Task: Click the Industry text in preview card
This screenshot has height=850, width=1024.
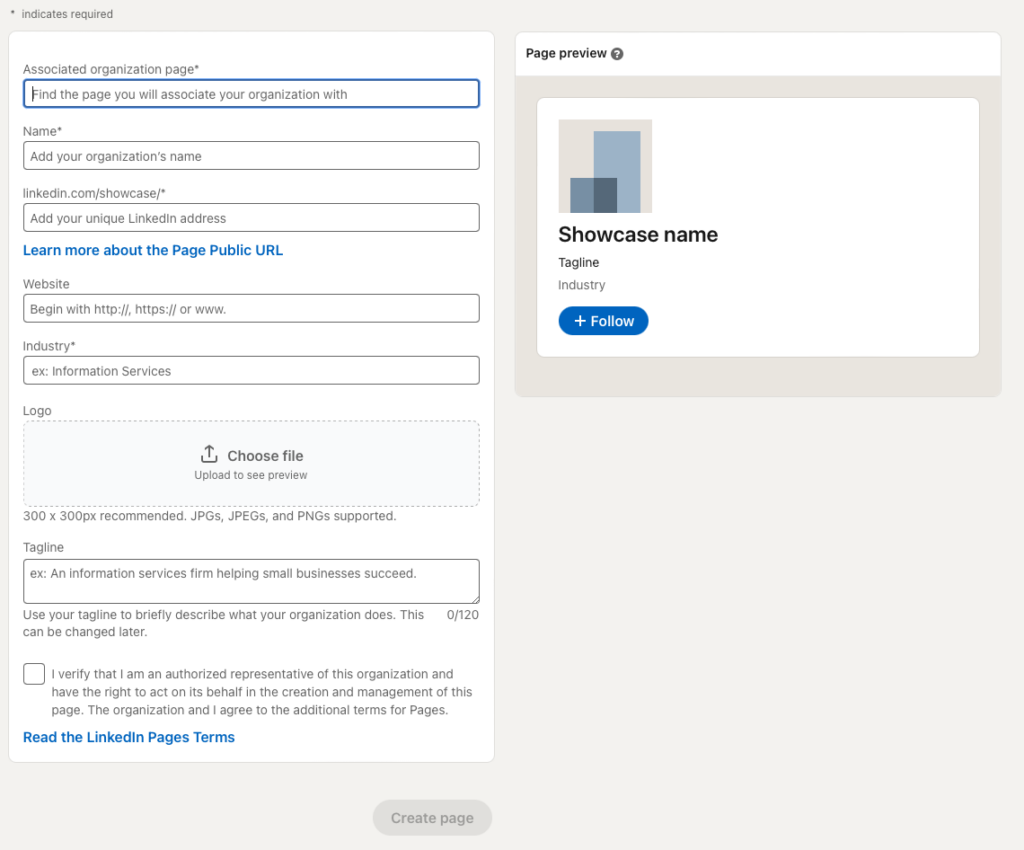Action: pyautogui.click(x=582, y=285)
